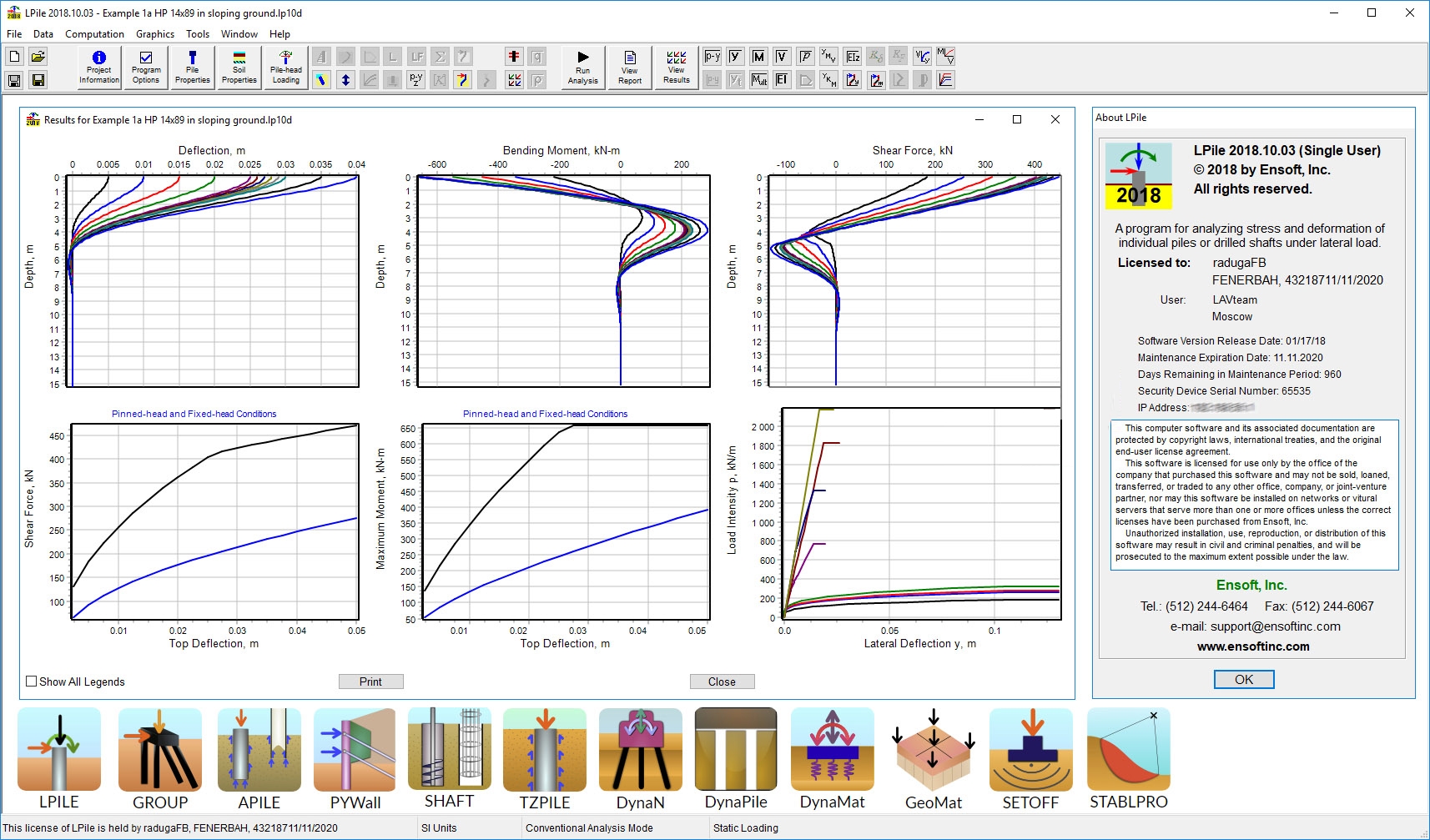Viewport: 1430px width, 840px height.
Task: Click the DynaPile product icon
Action: 736,750
